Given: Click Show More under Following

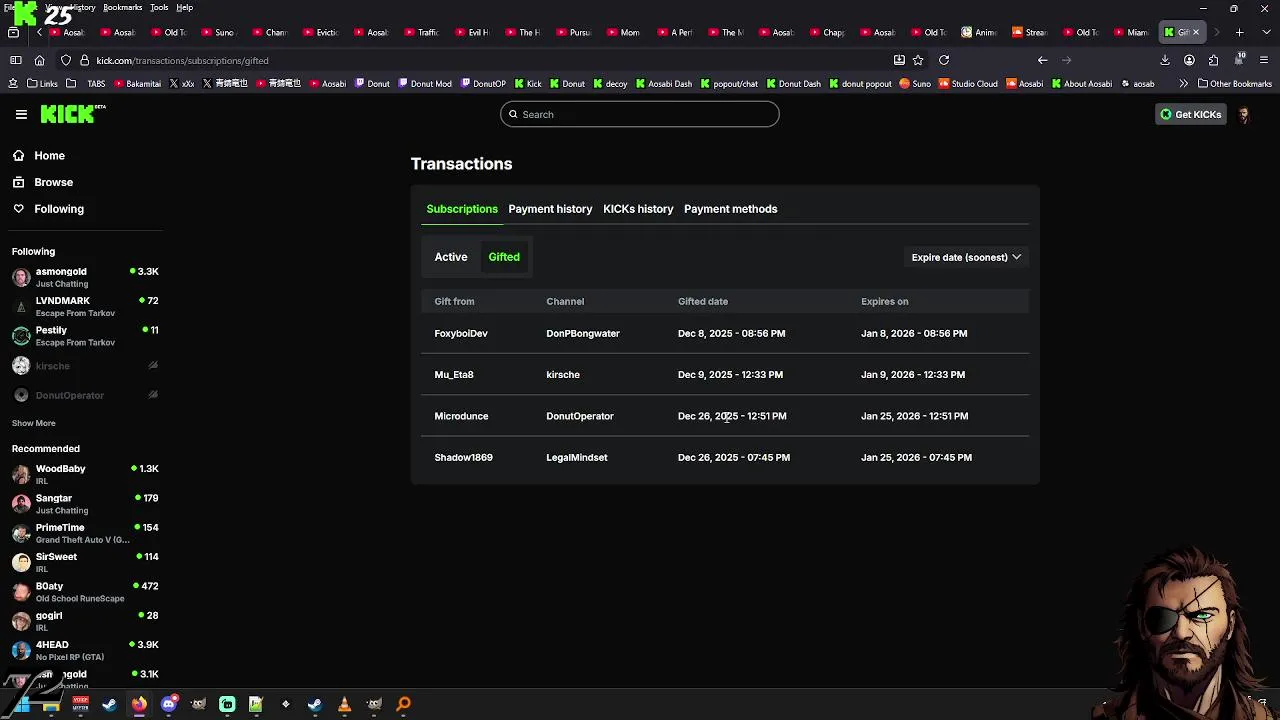Looking at the screenshot, I should click(x=33, y=423).
